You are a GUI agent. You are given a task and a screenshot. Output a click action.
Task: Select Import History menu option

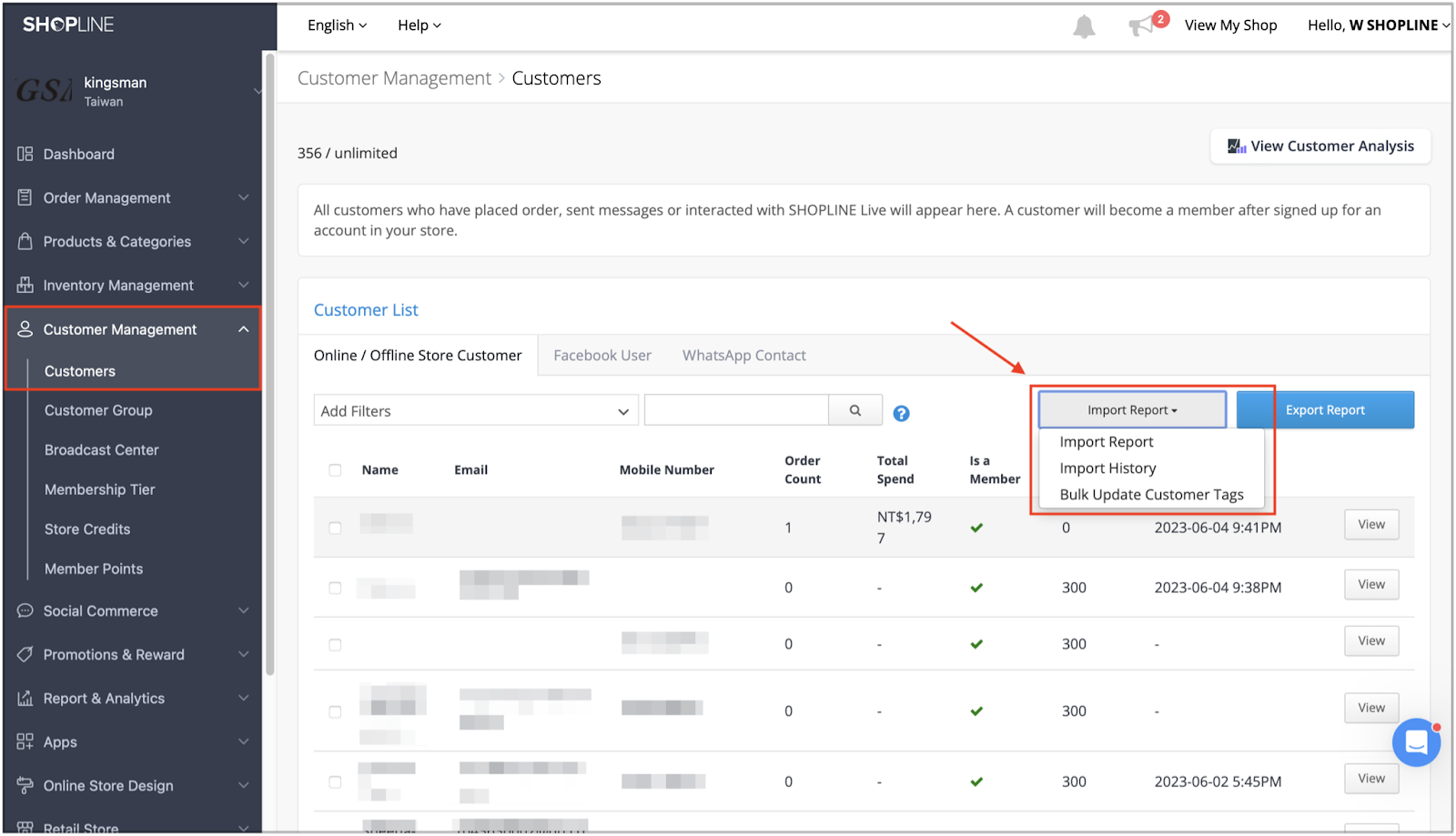(1107, 468)
